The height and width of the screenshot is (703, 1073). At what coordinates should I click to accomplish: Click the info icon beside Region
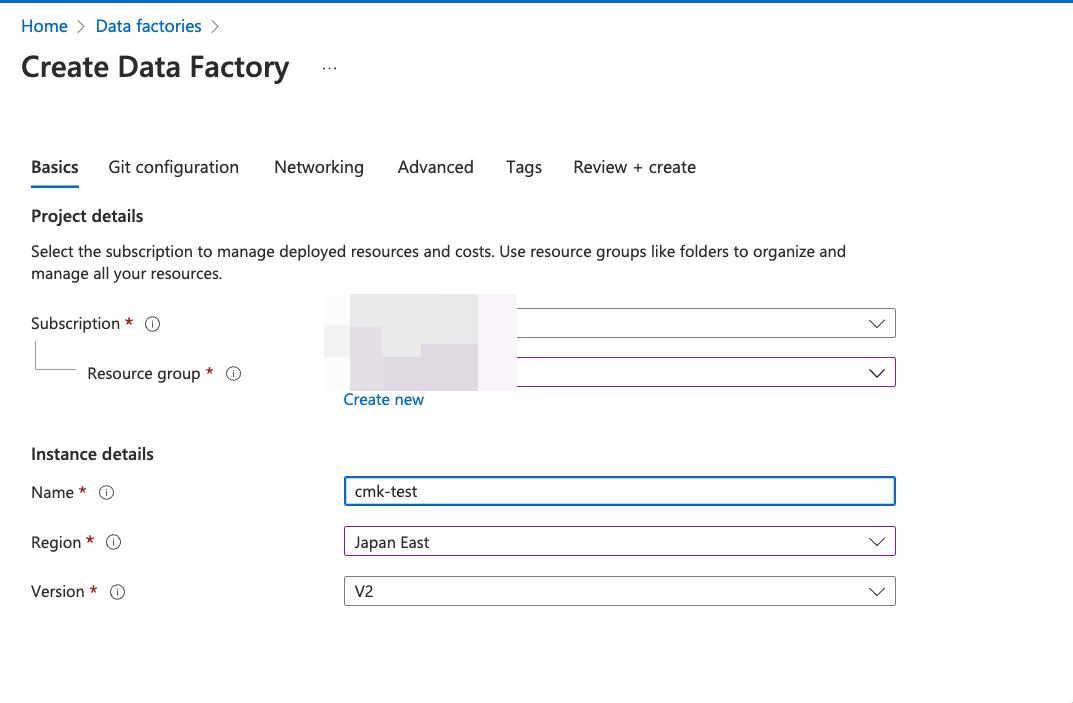(x=113, y=542)
